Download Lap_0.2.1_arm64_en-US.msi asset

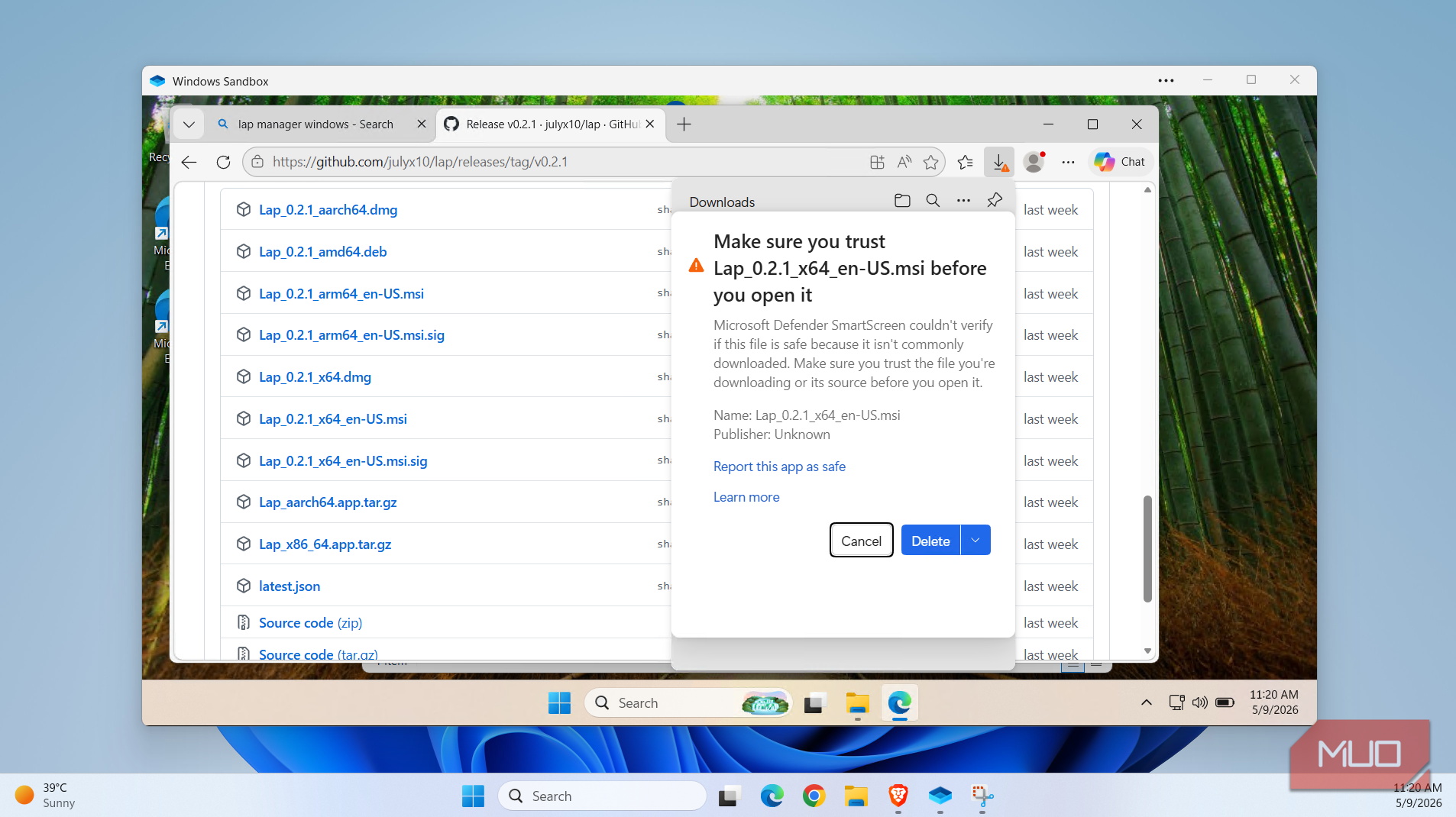point(341,294)
